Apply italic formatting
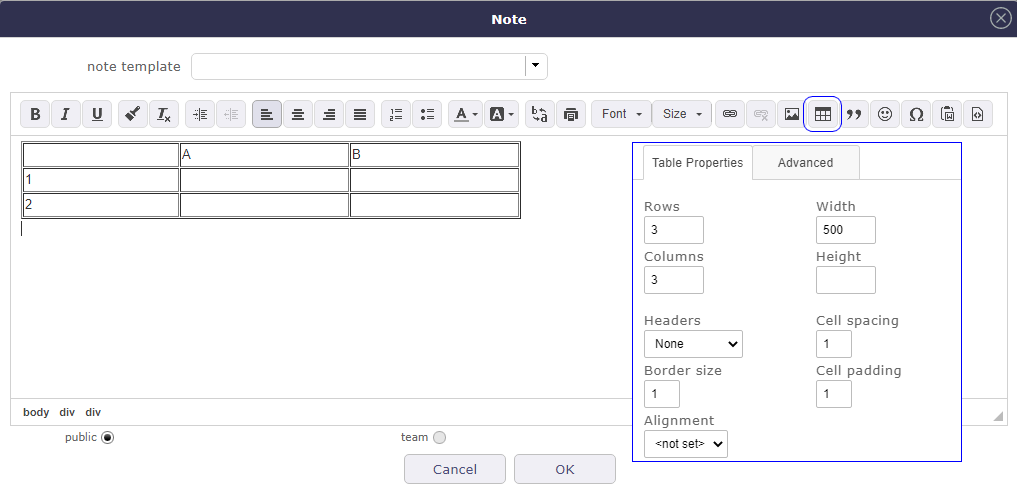The height and width of the screenshot is (488, 1017). 65,114
